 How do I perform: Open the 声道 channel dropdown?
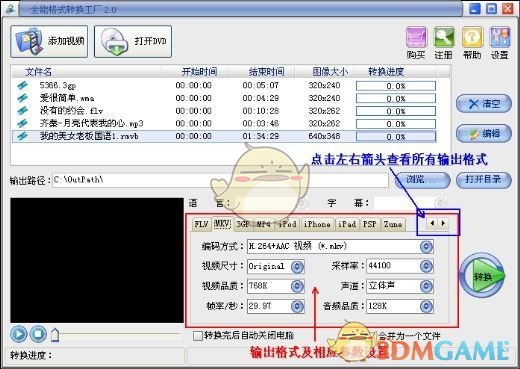point(426,286)
